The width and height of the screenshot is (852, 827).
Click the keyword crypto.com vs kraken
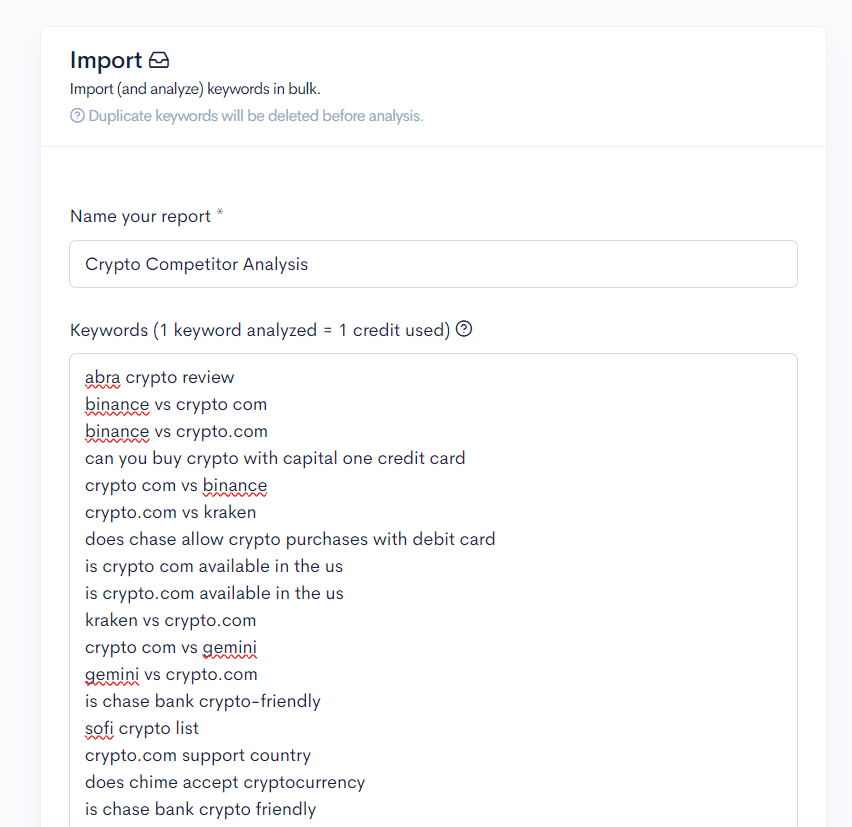tap(171, 512)
